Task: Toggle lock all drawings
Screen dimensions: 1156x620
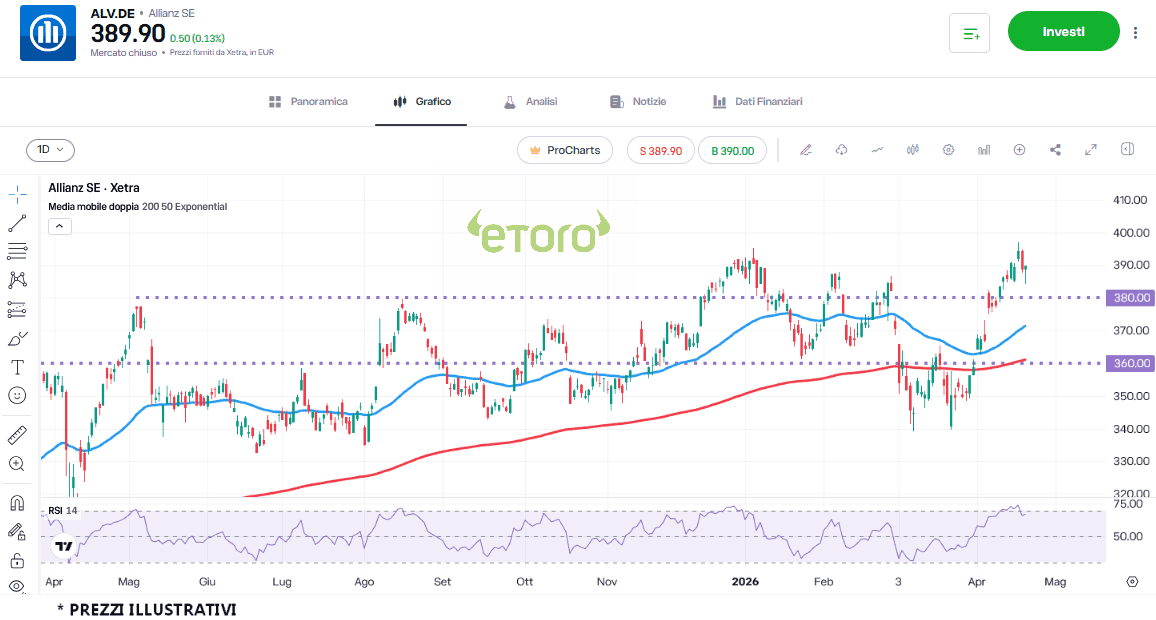Action: [x=17, y=559]
